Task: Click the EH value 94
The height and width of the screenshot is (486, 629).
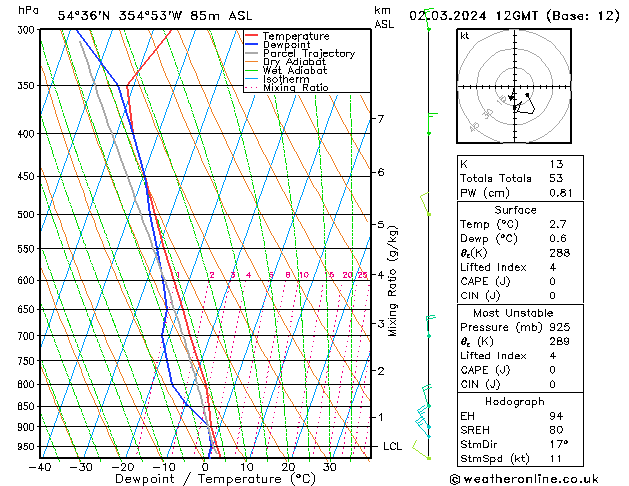Action: pyautogui.click(x=556, y=416)
